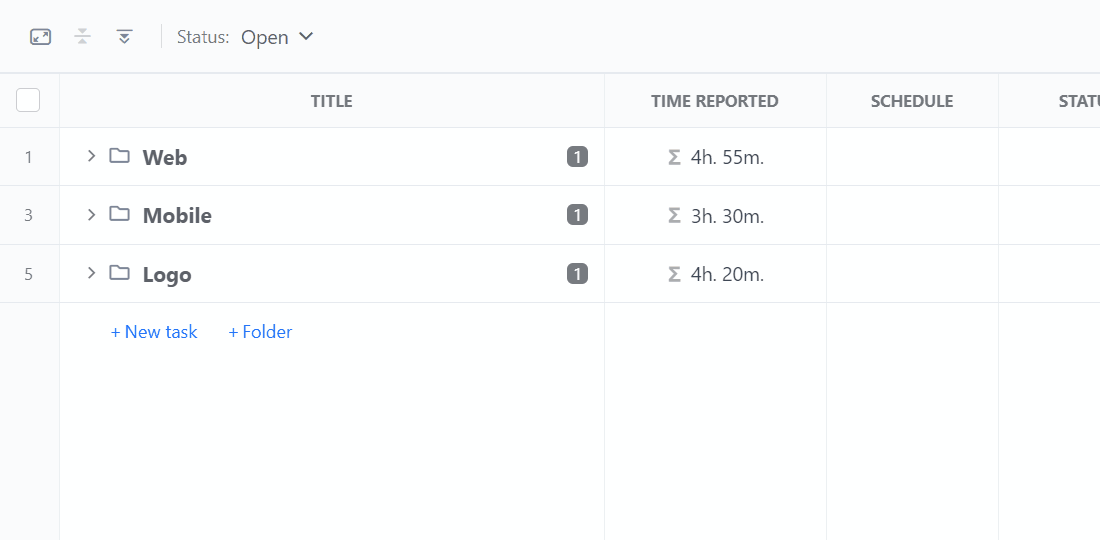Click the Web folder icon
Viewport: 1100px width, 540px height.
[119, 156]
